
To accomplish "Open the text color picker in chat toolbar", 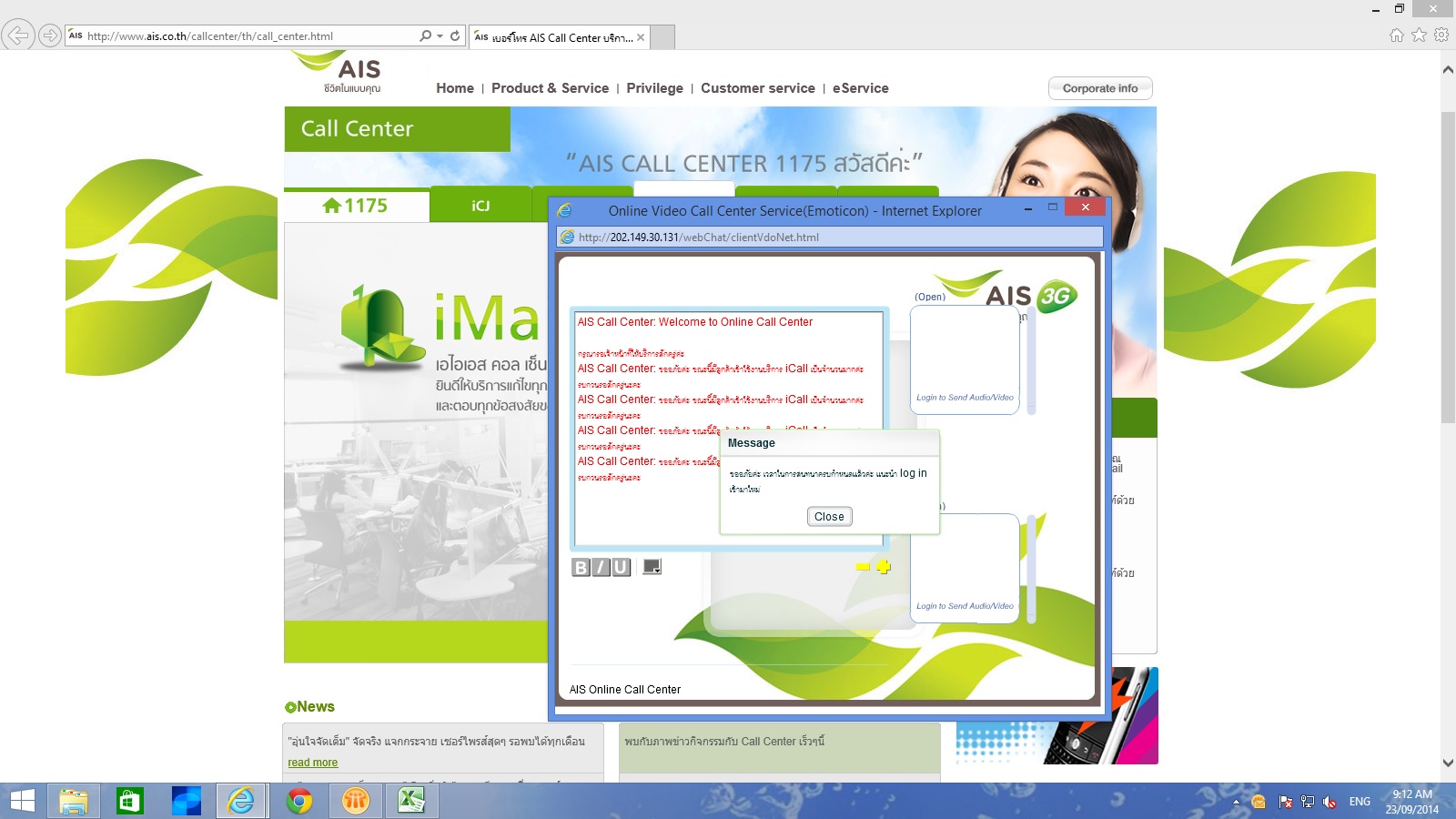I will 652,567.
